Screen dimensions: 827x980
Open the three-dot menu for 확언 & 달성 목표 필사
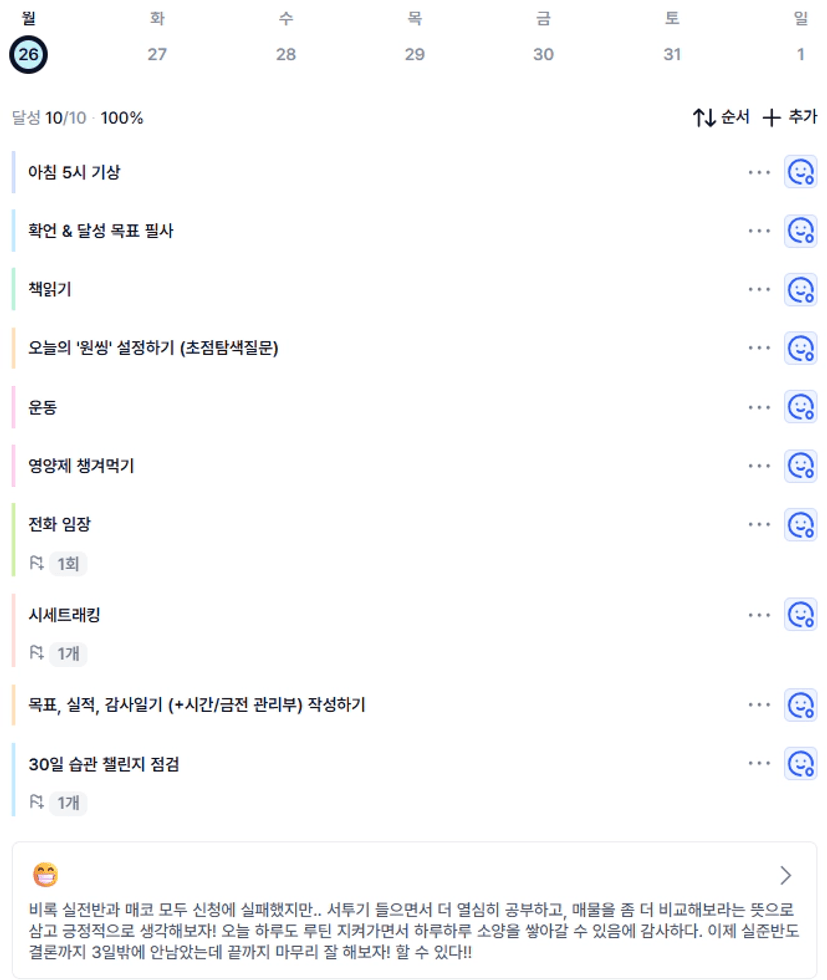coord(759,231)
